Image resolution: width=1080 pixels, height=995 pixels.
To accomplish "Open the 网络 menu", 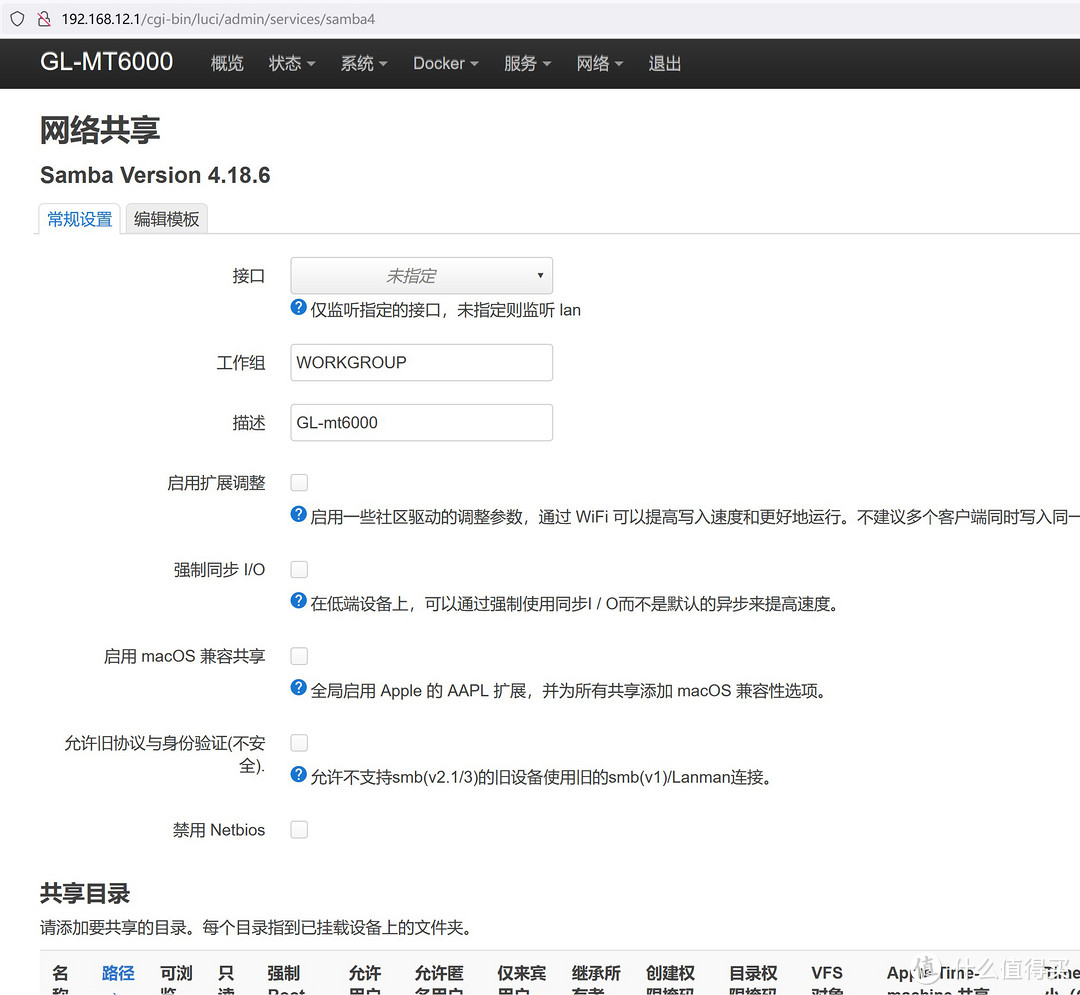I will [599, 63].
